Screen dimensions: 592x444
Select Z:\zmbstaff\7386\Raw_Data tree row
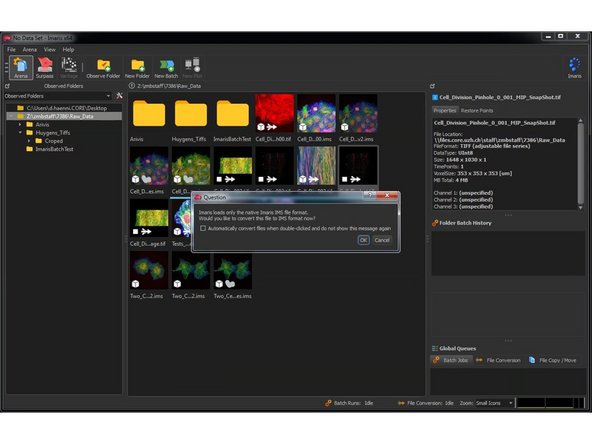64,116
